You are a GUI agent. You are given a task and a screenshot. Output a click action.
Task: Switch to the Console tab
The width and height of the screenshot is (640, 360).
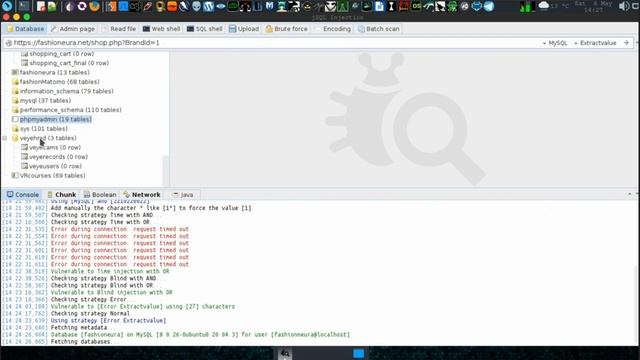click(23, 195)
